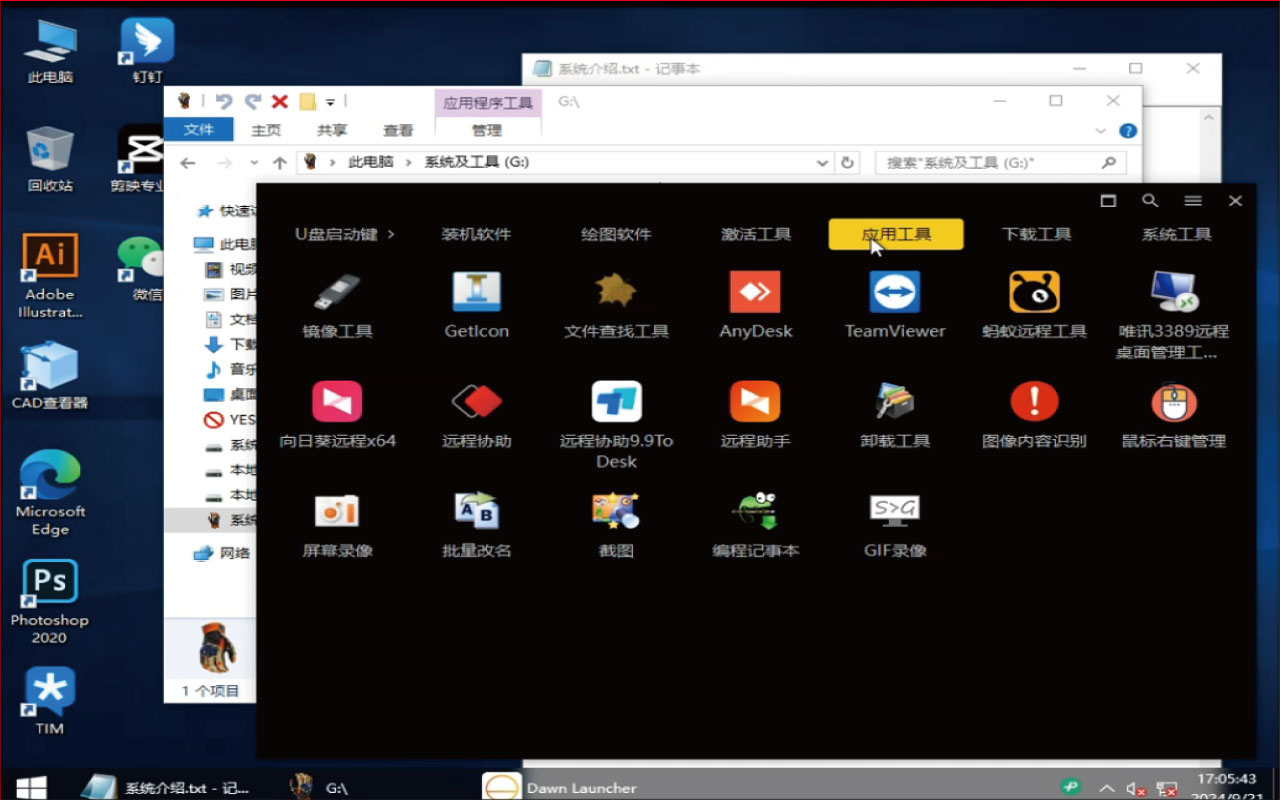Open 文件 tab in Explorer
Viewport: 1280px width, 800px height.
pos(199,130)
